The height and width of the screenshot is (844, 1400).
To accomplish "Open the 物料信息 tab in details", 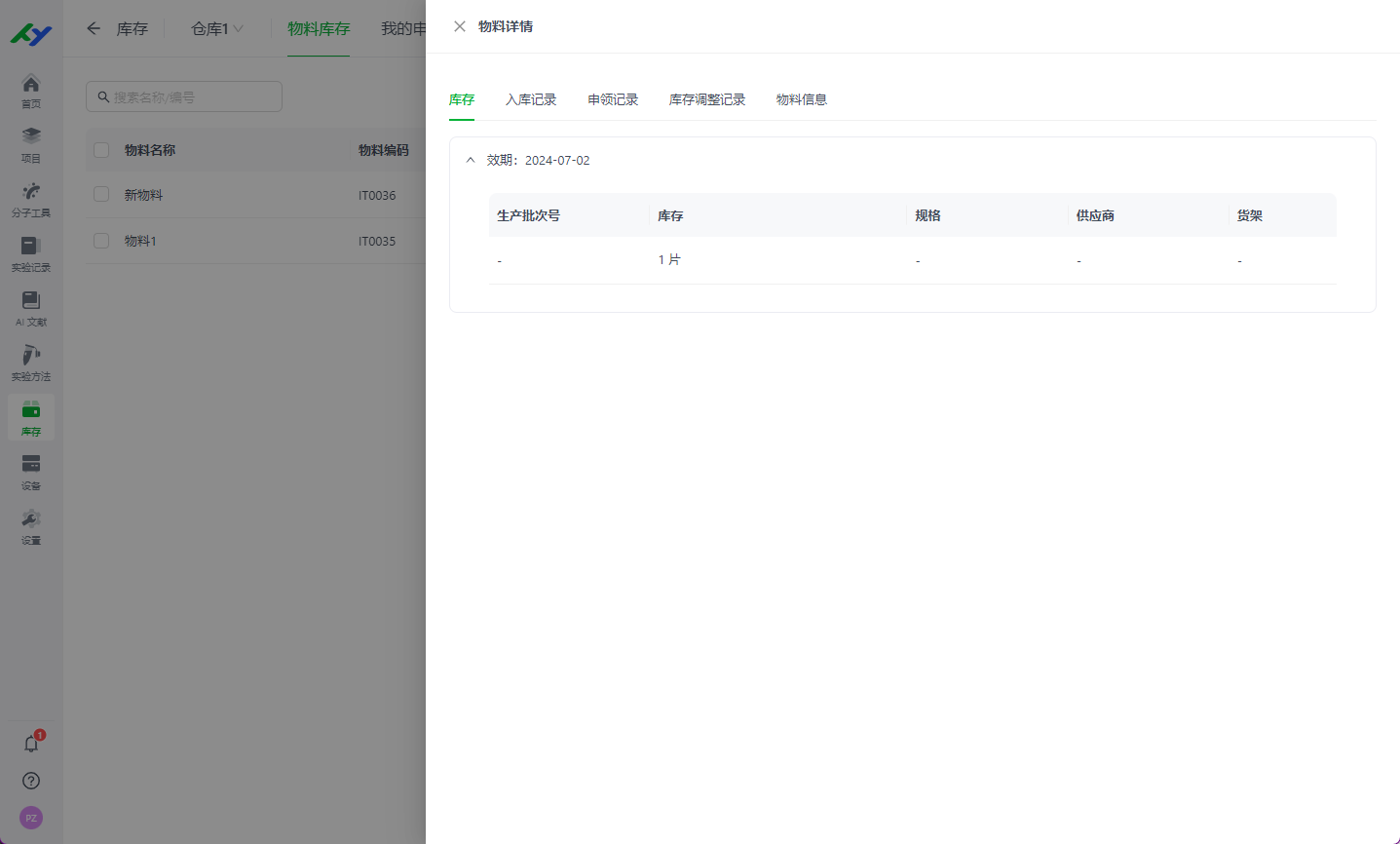I will tap(801, 98).
